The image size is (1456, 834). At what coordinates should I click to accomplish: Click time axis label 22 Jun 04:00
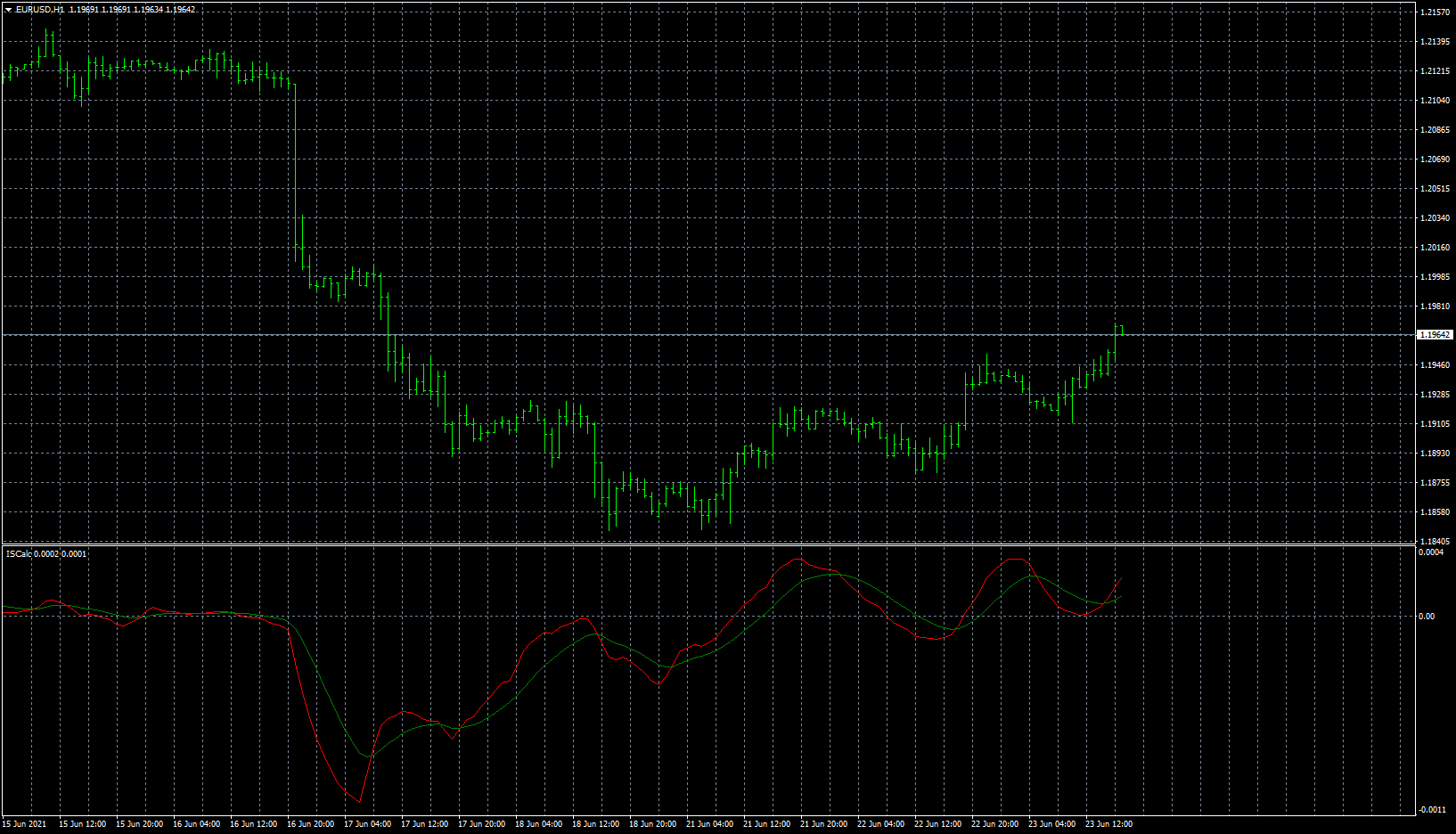pos(880,824)
